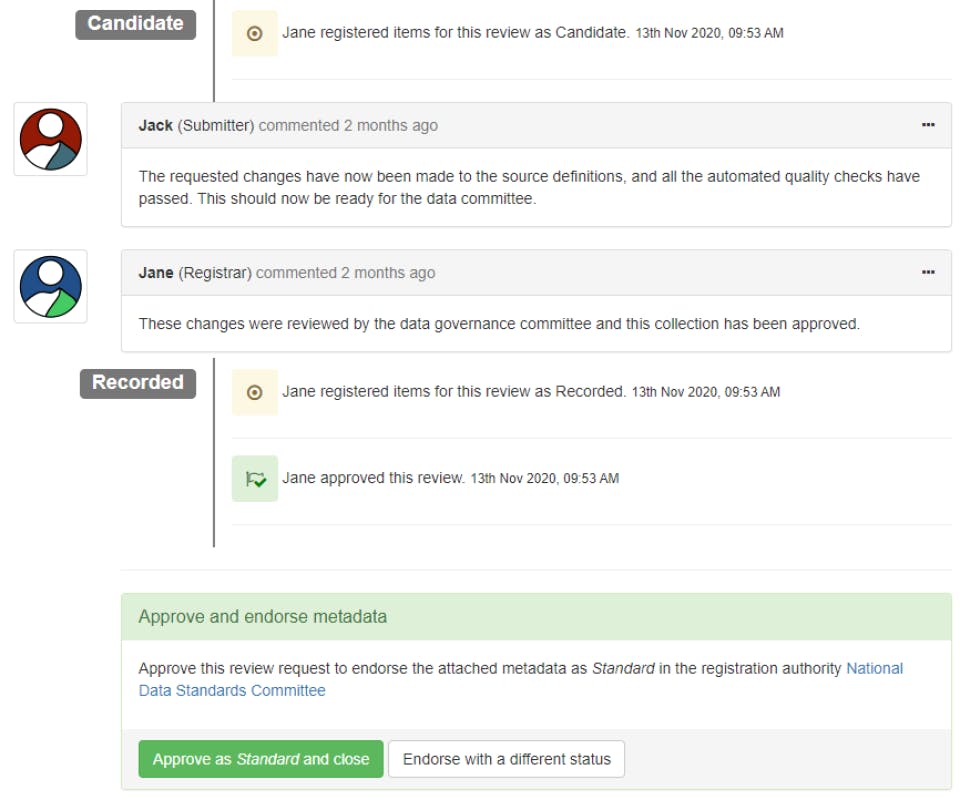The image size is (960, 800).
Task: Click Endorse with a different status
Action: (x=506, y=759)
